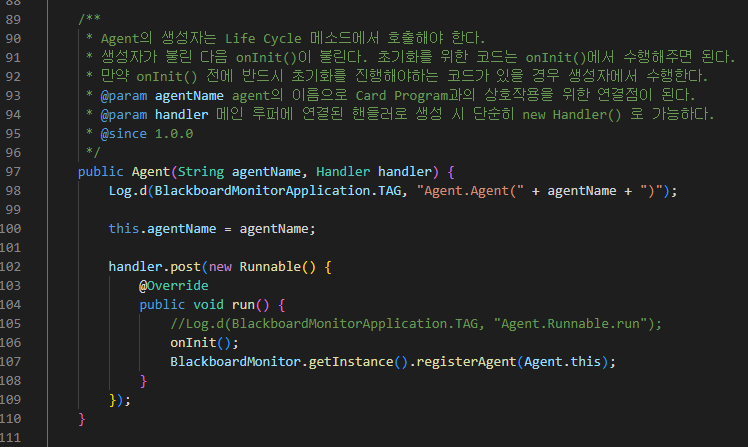Click "@param" before handler in Javadoc
The height and width of the screenshot is (447, 748).
124,114
